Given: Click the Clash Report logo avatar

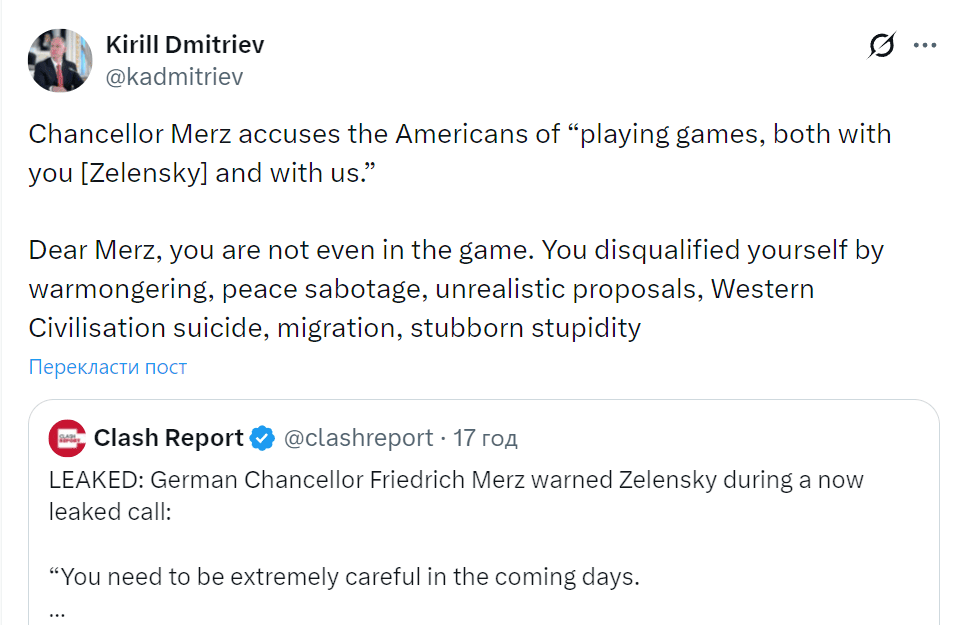Looking at the screenshot, I should 67,438.
